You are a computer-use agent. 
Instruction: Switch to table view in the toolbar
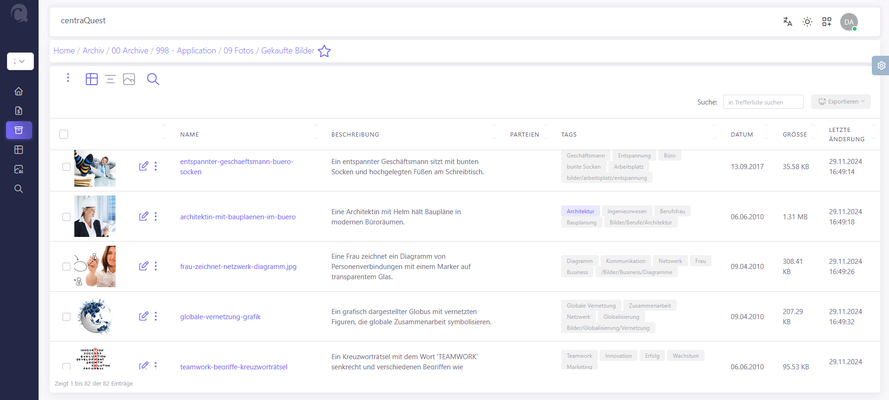[92, 79]
